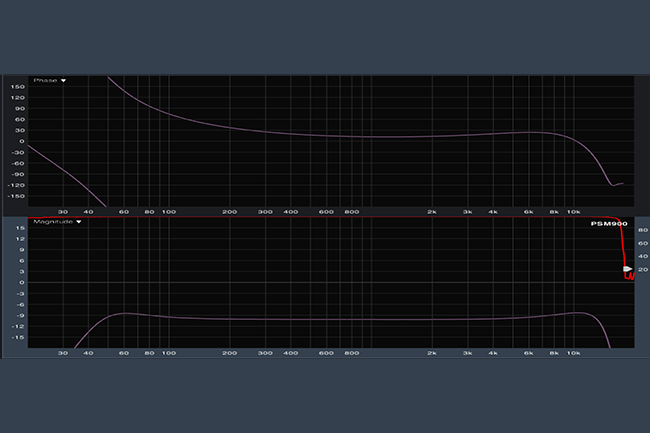Click the 10k label on Magnitude frequency axis

point(574,353)
